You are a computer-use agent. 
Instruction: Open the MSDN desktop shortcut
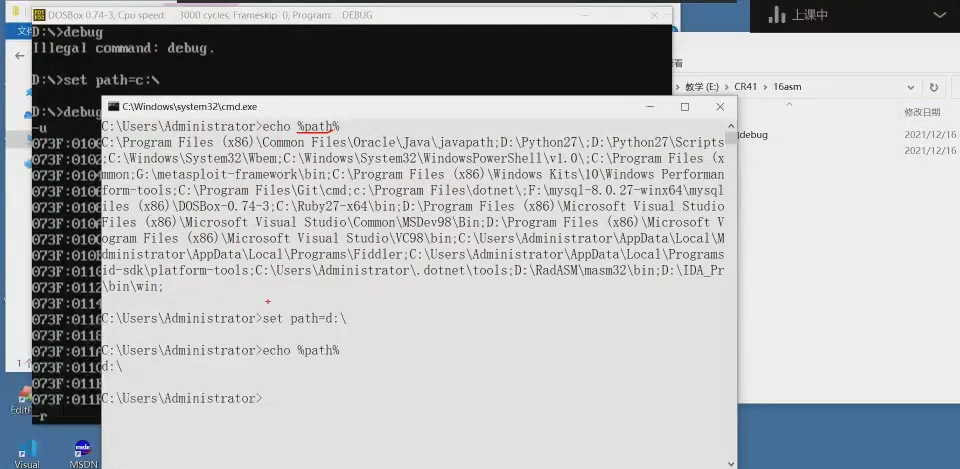pyautogui.click(x=83, y=454)
